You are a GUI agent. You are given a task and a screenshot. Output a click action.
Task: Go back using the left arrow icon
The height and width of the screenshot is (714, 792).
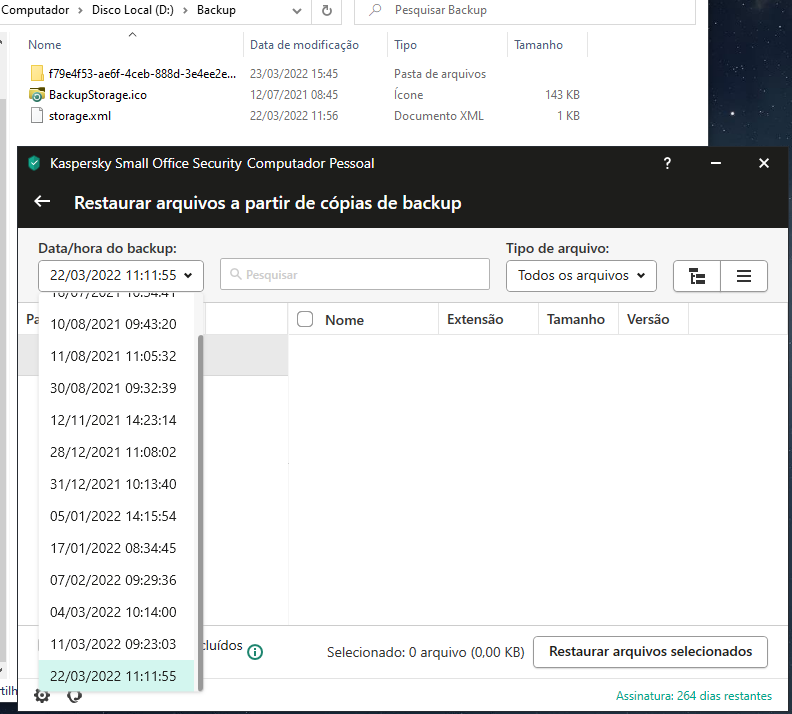[x=42, y=201]
